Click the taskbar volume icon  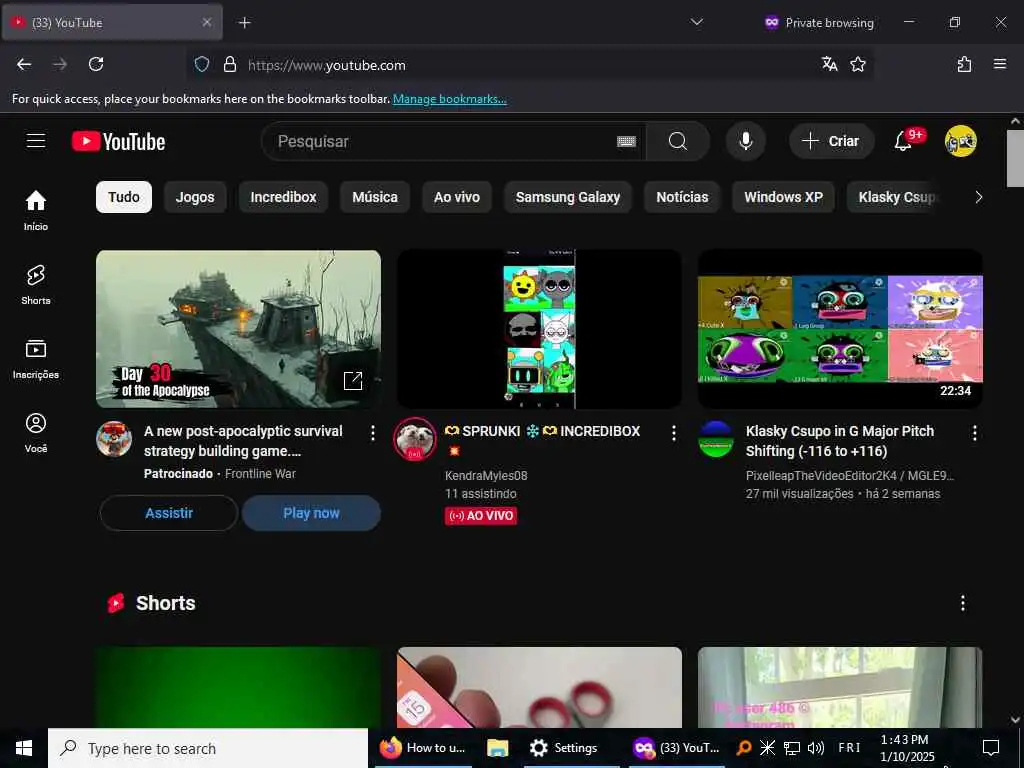pyautogui.click(x=816, y=748)
